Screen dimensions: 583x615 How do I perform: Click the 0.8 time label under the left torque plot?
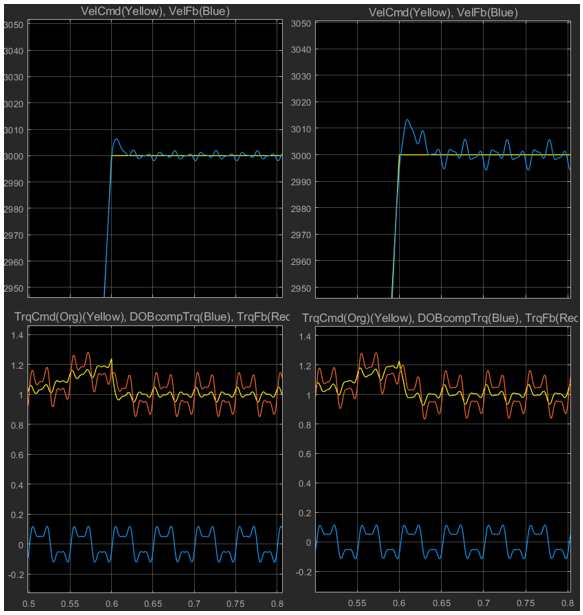277,604
